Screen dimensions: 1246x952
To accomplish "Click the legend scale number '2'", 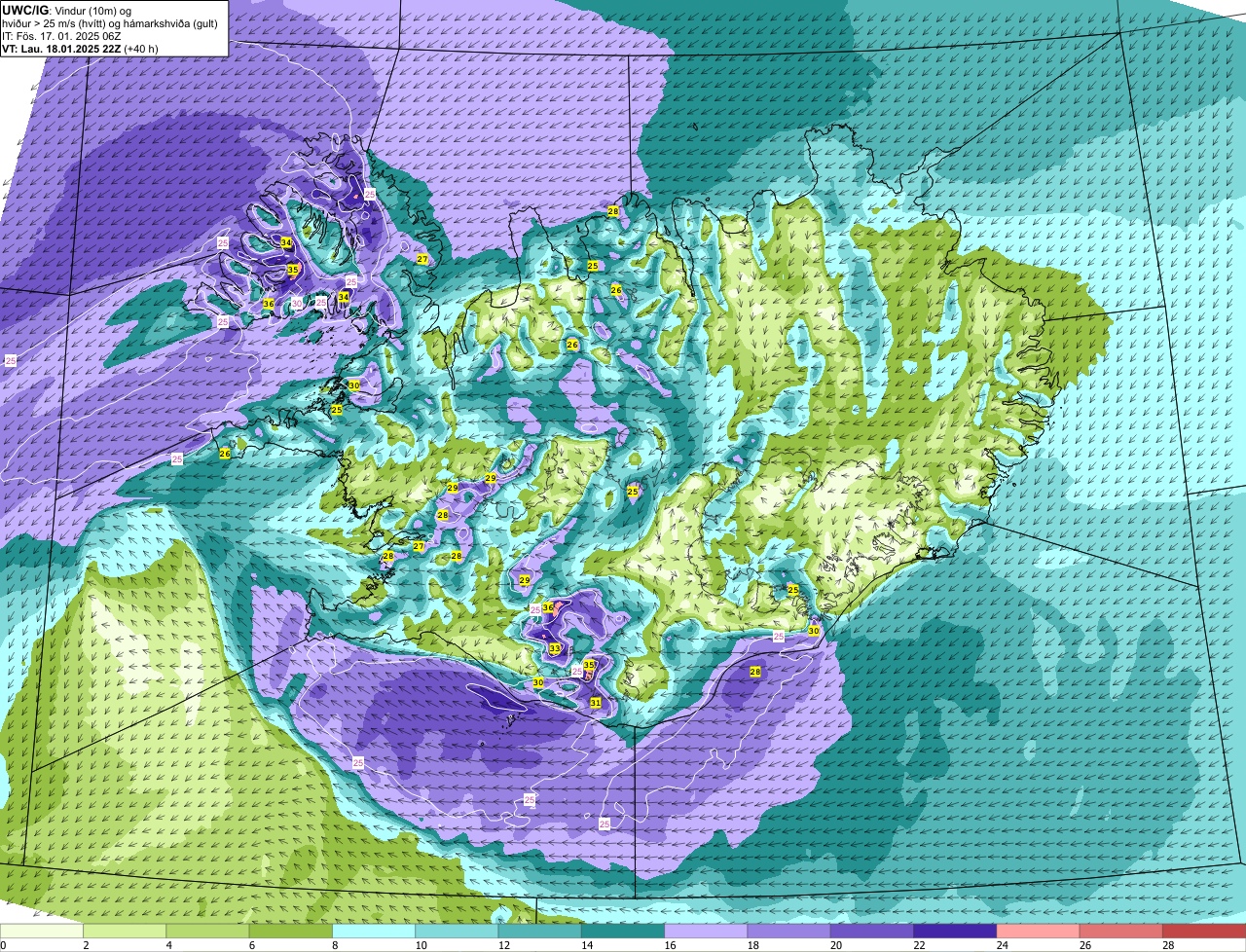I will (x=86, y=945).
